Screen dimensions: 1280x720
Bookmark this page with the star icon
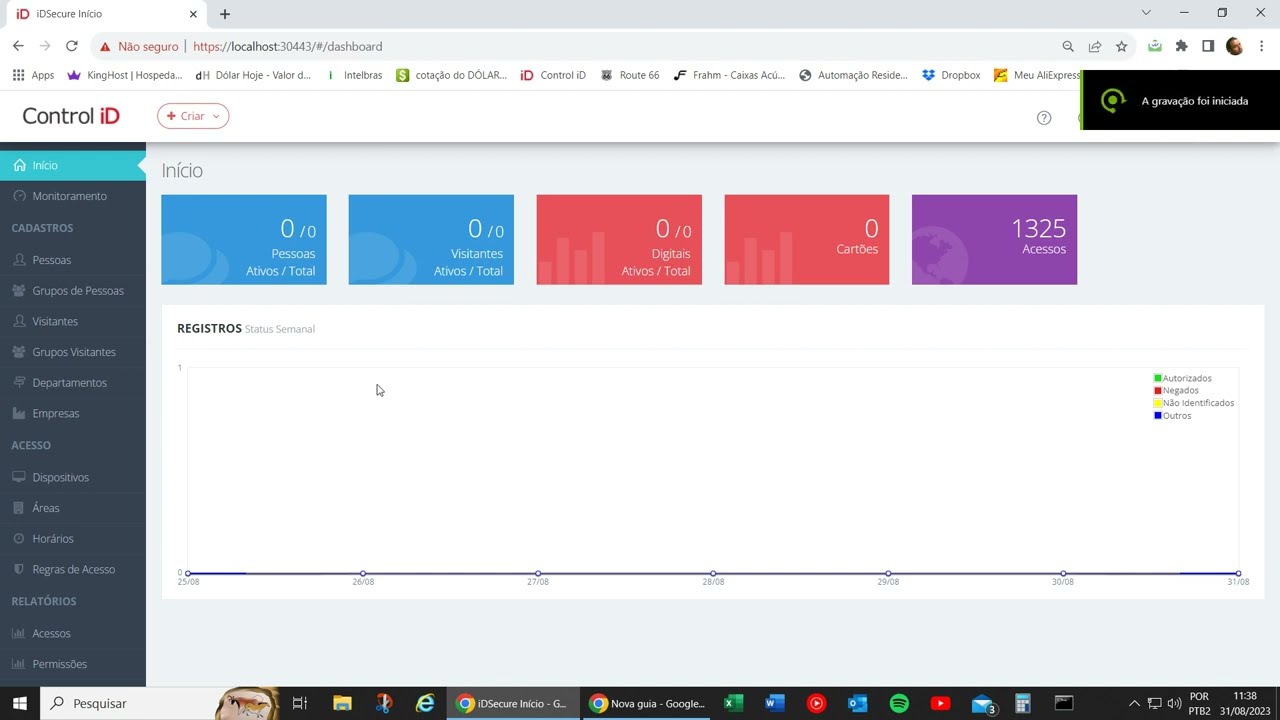point(1122,46)
